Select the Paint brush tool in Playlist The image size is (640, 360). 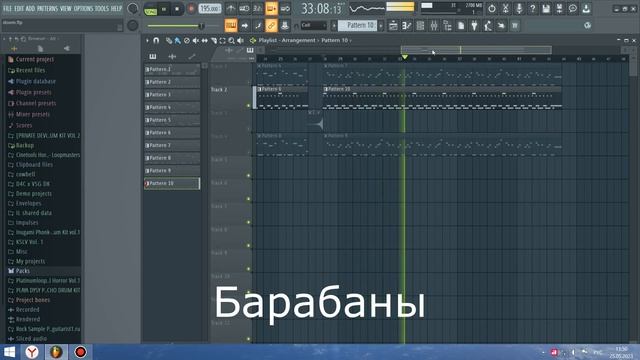178,40
